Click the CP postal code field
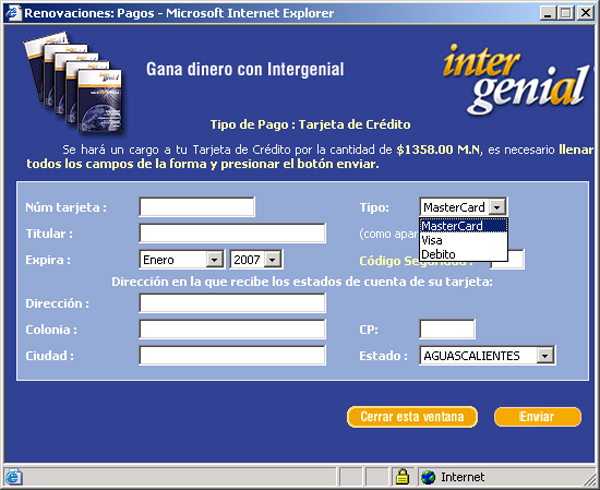The width and height of the screenshot is (600, 490). [x=447, y=329]
